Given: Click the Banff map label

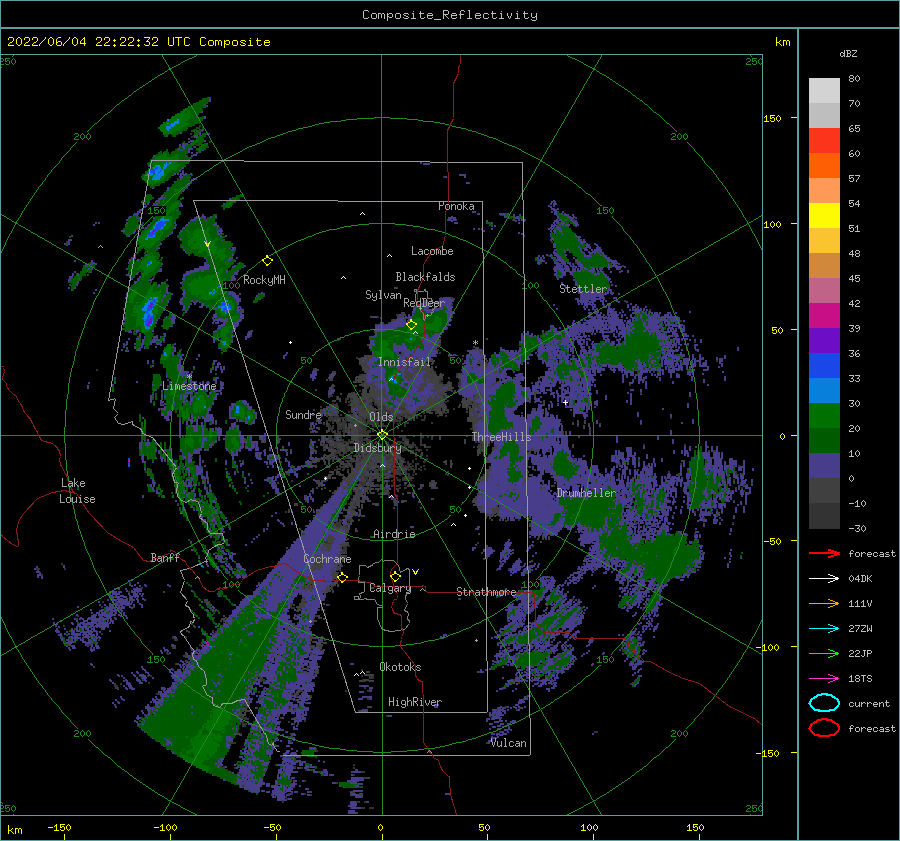Looking at the screenshot, I should (165, 557).
